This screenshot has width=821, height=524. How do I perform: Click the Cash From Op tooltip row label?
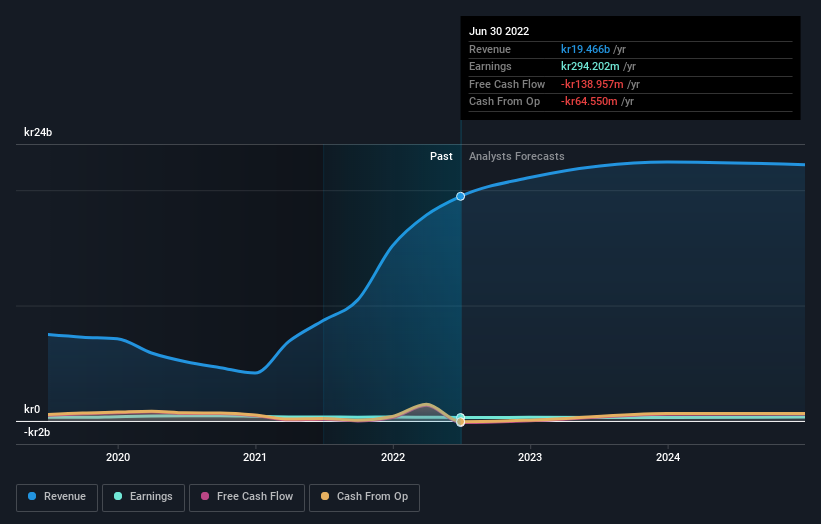[504, 102]
